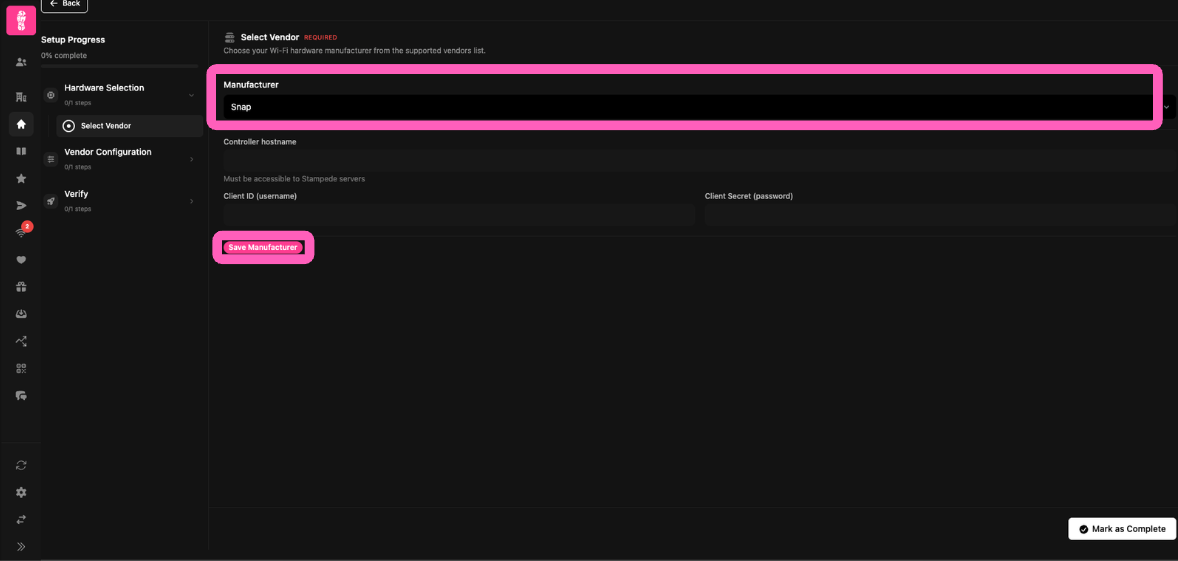The width and height of the screenshot is (1178, 561).
Task: Click the trending chart icon in sidebar
Action: coord(21,341)
